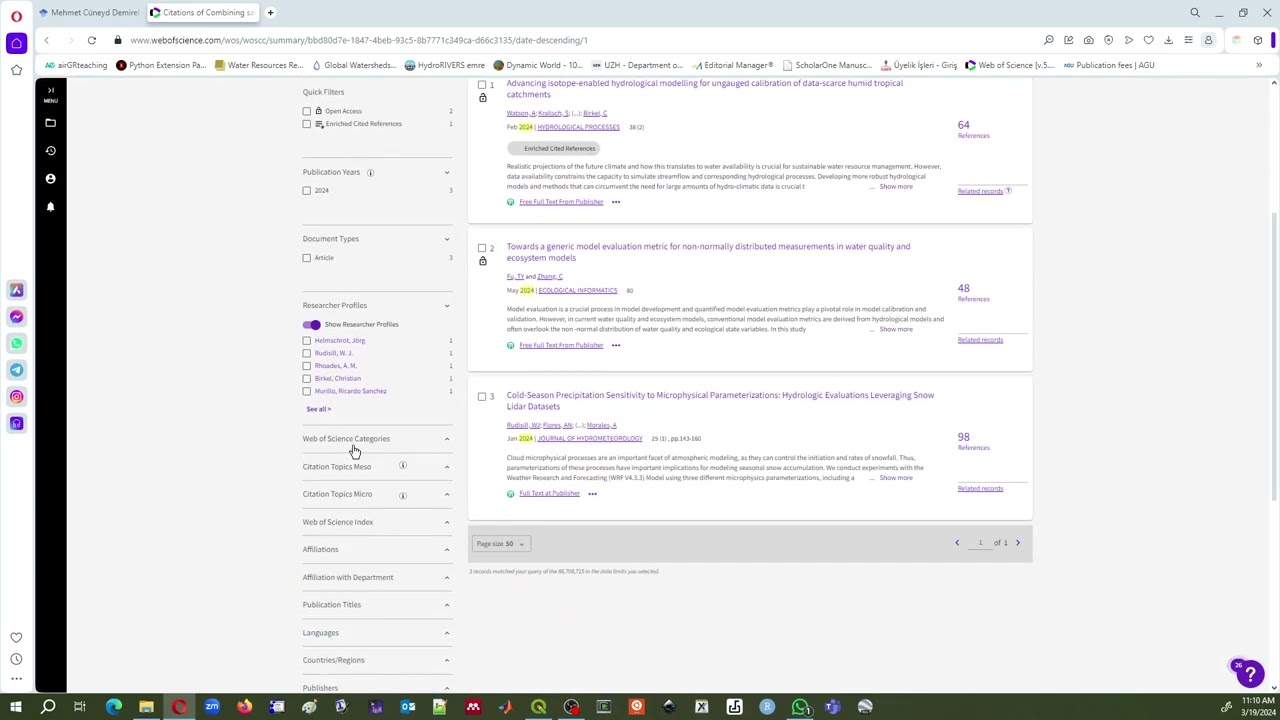Open more options dots for third record
Viewport: 1280px width, 720px height.
click(x=592, y=493)
